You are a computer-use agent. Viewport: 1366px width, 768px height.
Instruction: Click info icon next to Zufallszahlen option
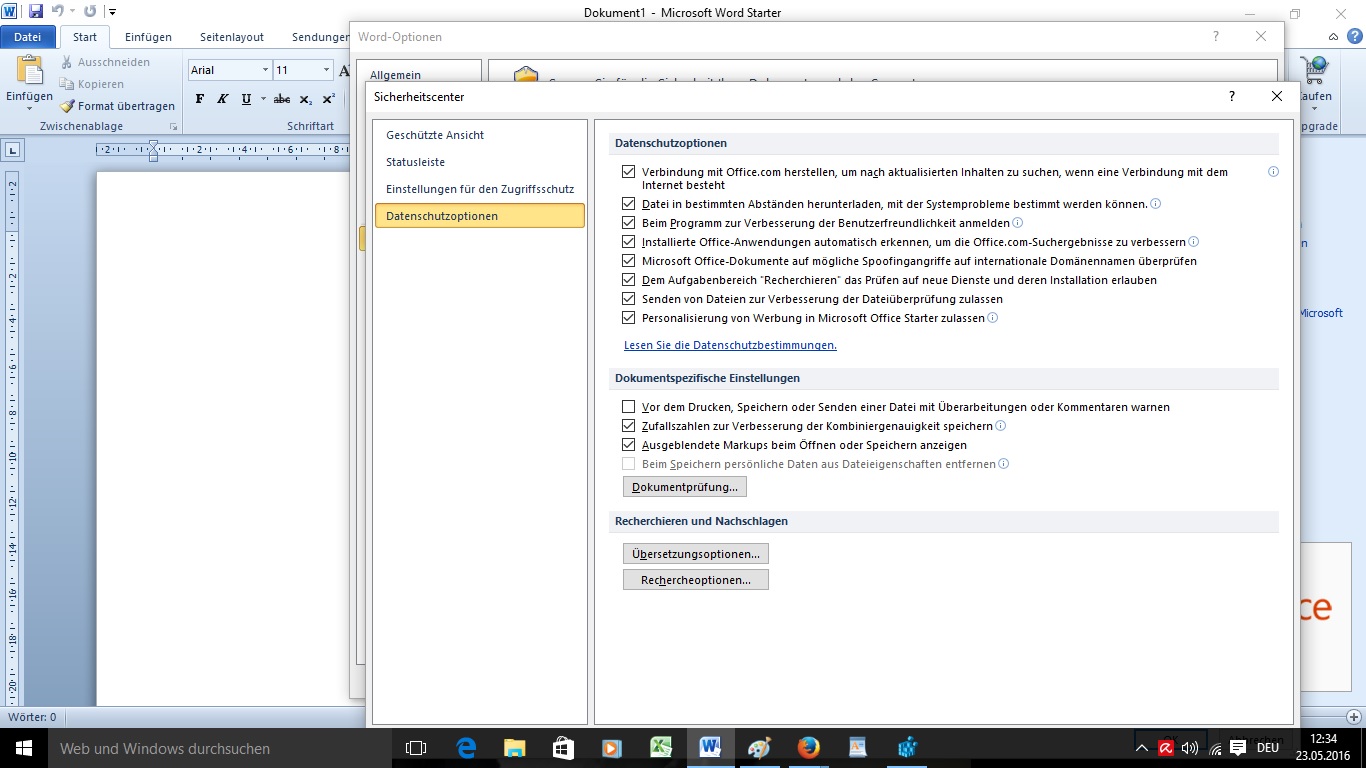tap(1000, 426)
